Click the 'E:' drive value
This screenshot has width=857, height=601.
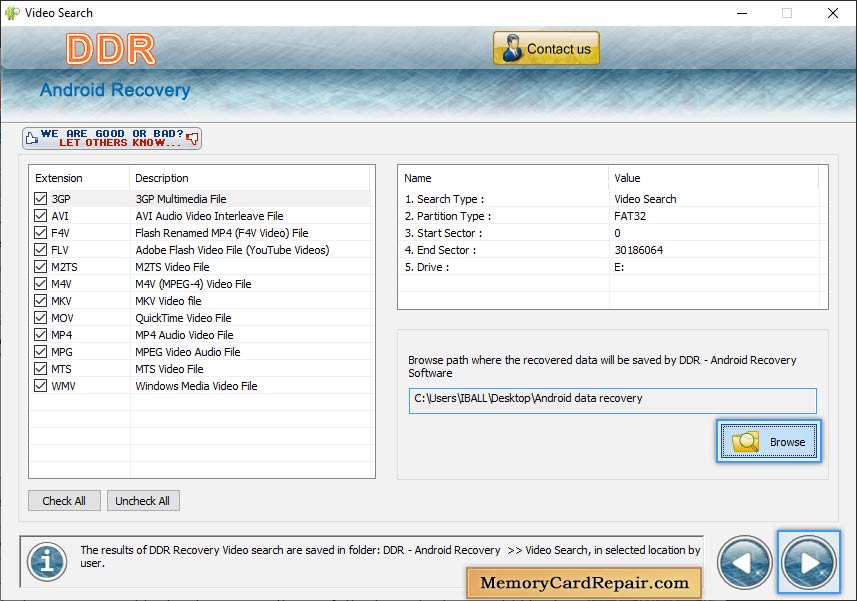[x=619, y=267]
